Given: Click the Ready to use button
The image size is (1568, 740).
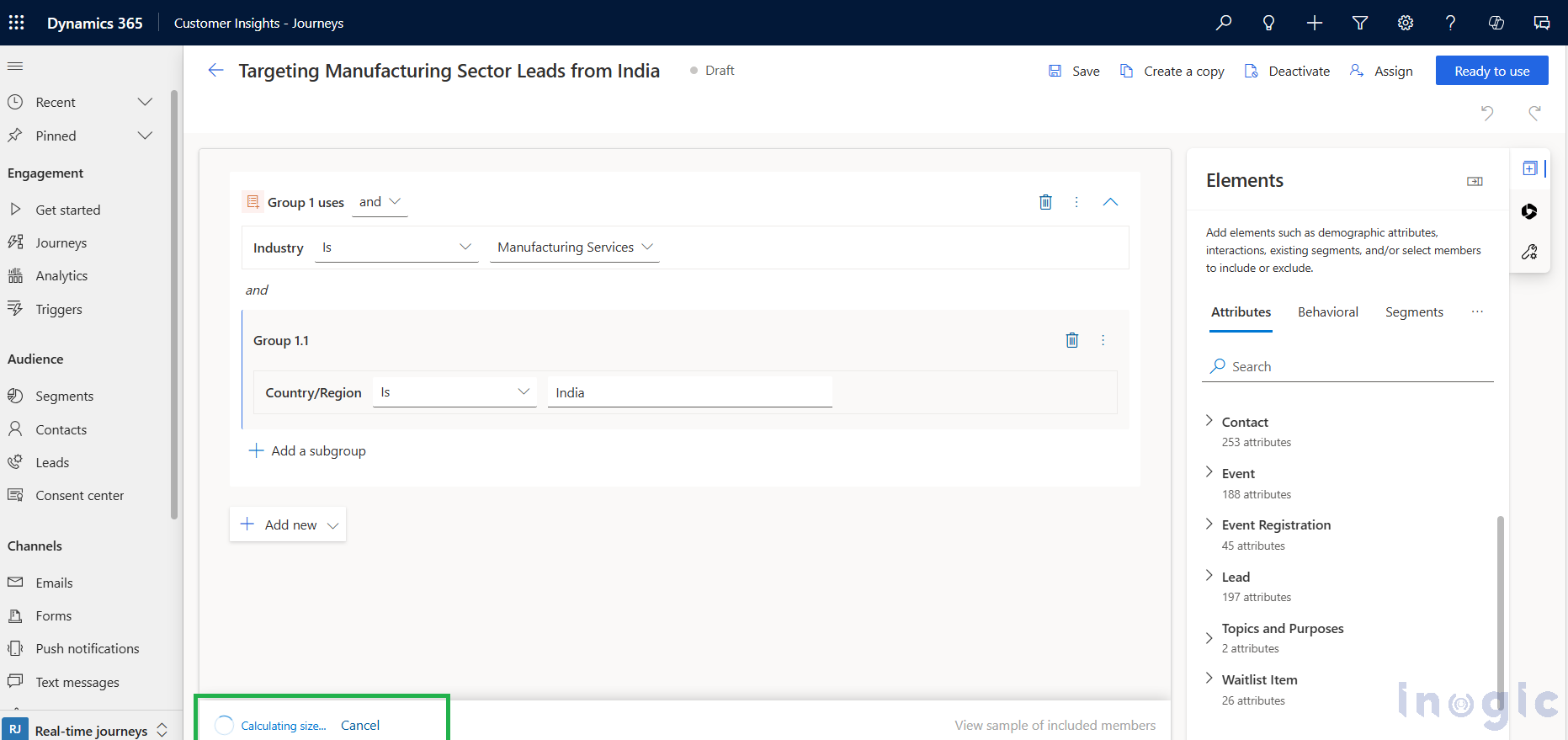Looking at the screenshot, I should click(x=1492, y=71).
